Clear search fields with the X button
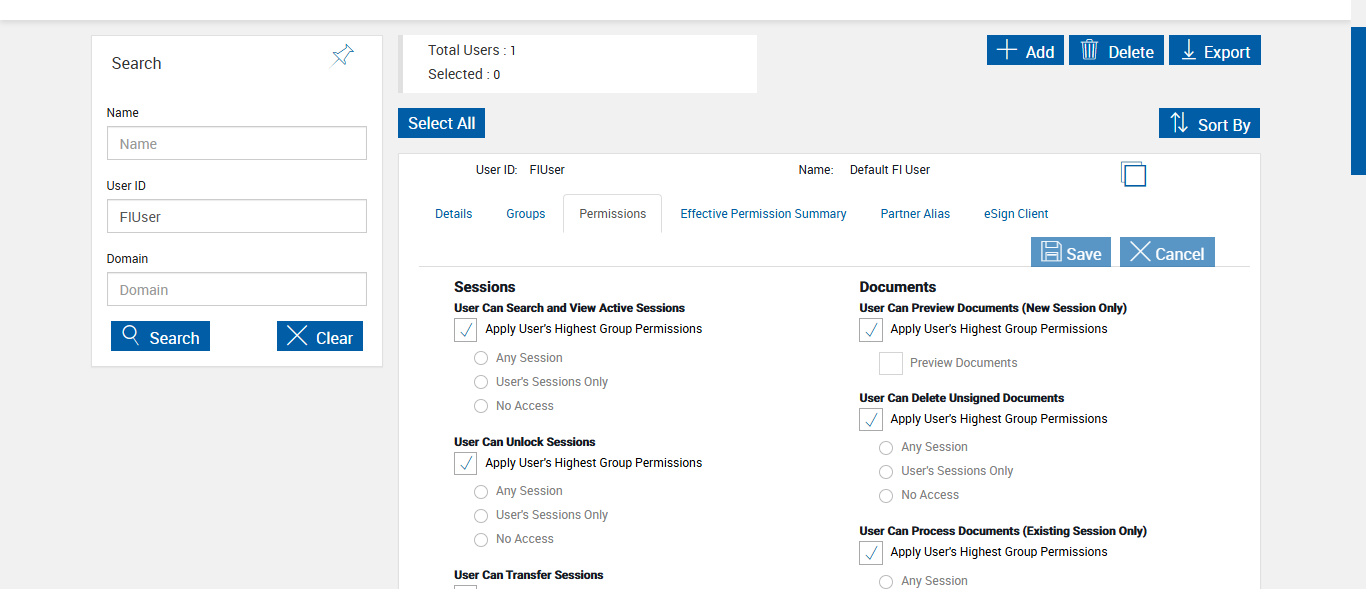The image size is (1366, 589). 320,337
